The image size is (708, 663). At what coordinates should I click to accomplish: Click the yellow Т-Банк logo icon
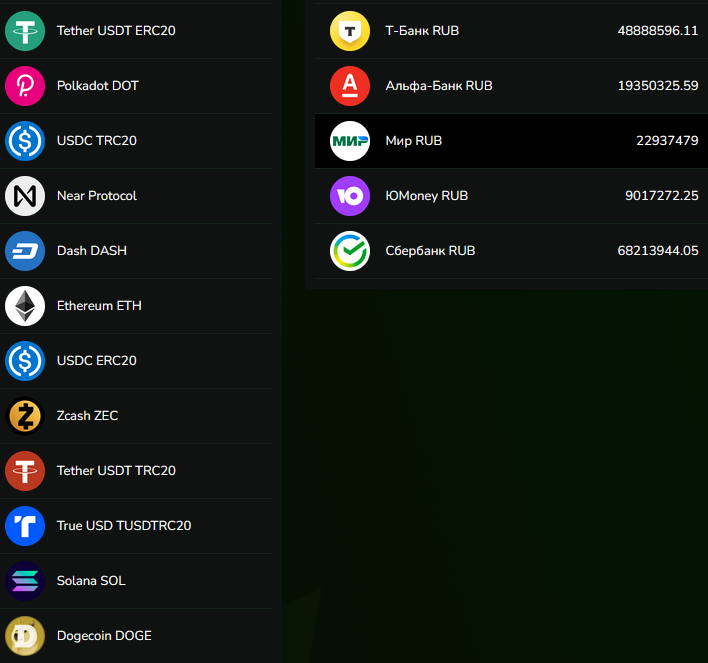(x=350, y=31)
